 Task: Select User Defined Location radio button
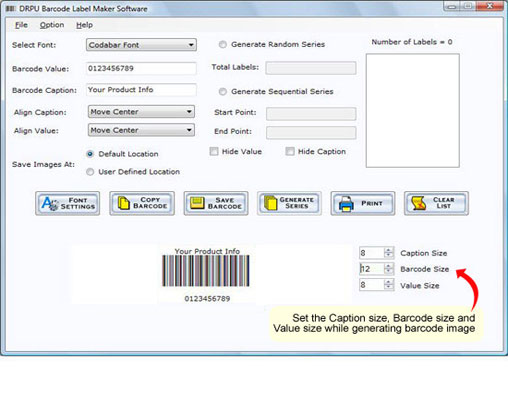tap(90, 172)
